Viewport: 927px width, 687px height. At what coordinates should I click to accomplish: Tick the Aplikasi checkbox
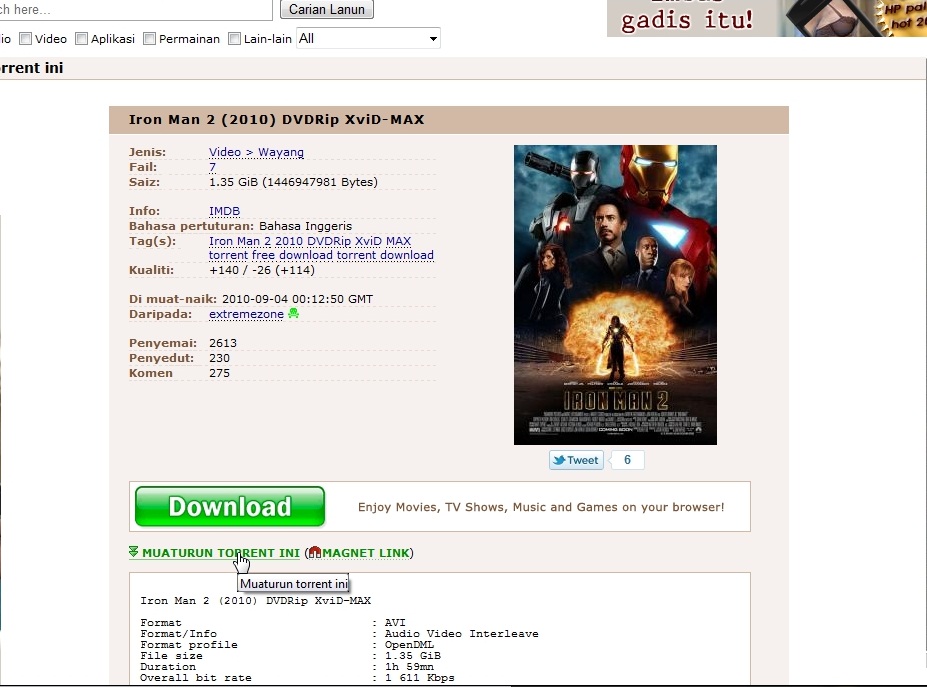[x=82, y=38]
